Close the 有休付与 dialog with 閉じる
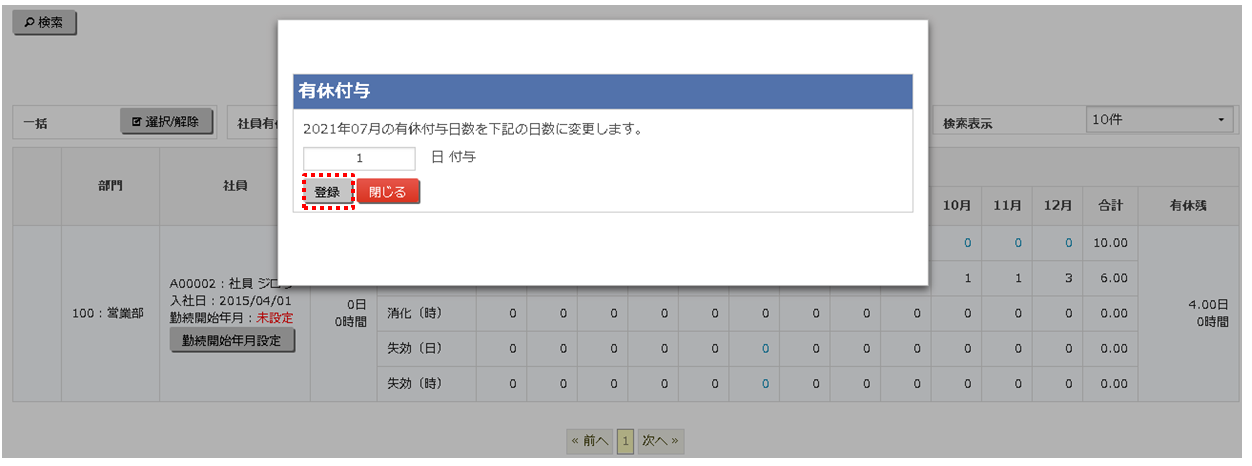The image size is (1252, 466). (388, 192)
